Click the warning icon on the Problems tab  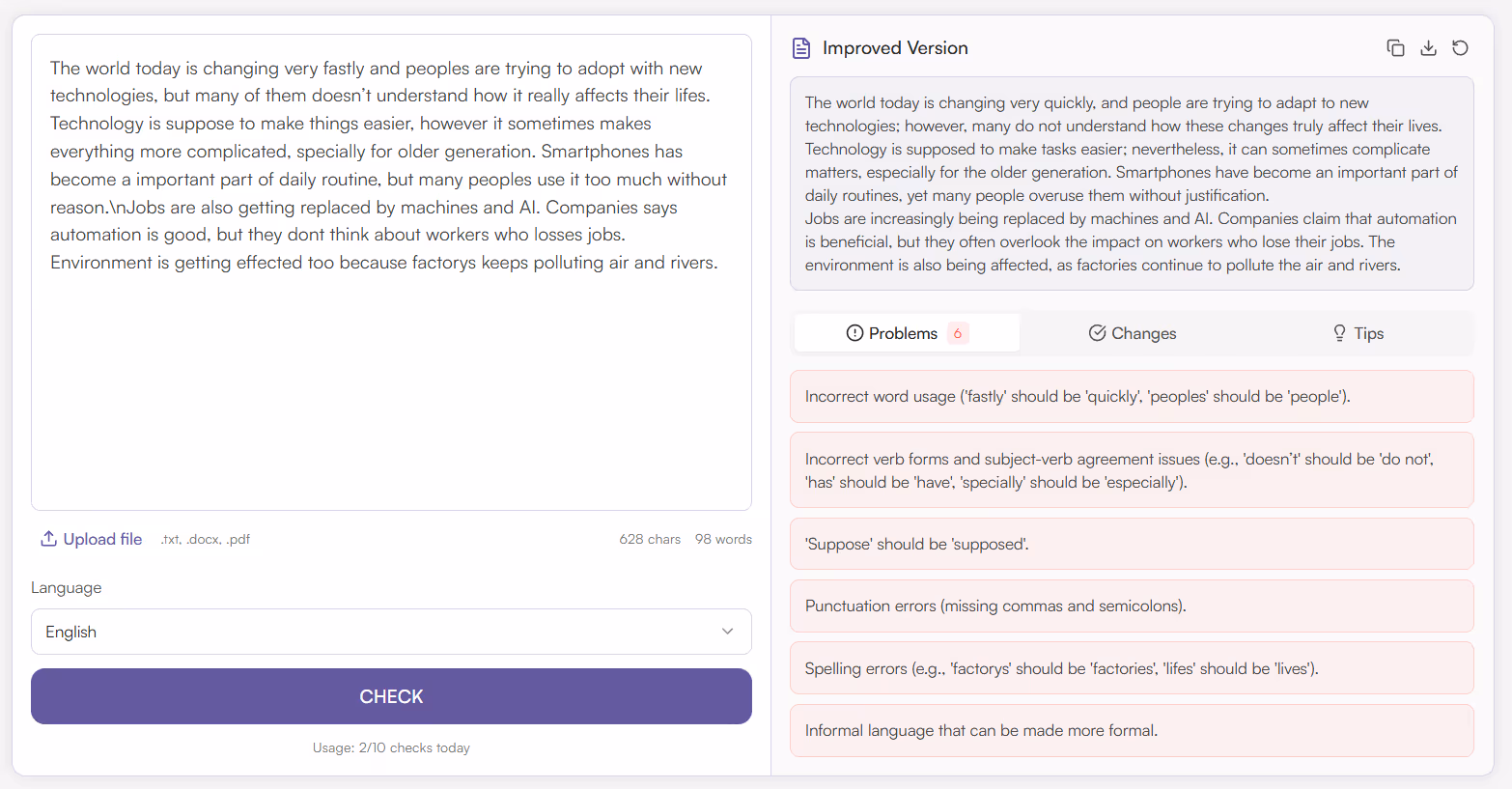[x=854, y=332]
